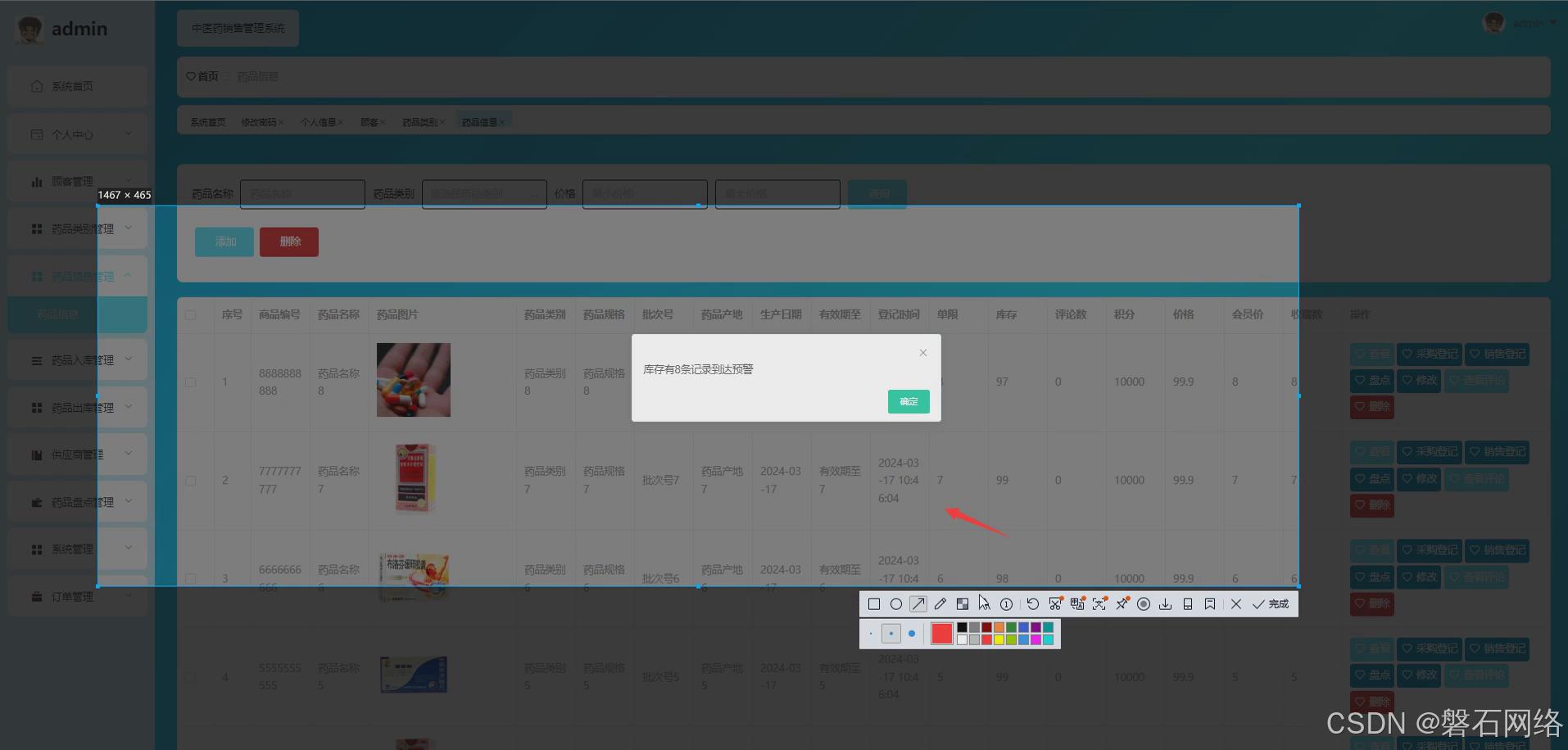Image resolution: width=1568 pixels, height=750 pixels.
Task: Click the 添加 add button
Action: [224, 242]
